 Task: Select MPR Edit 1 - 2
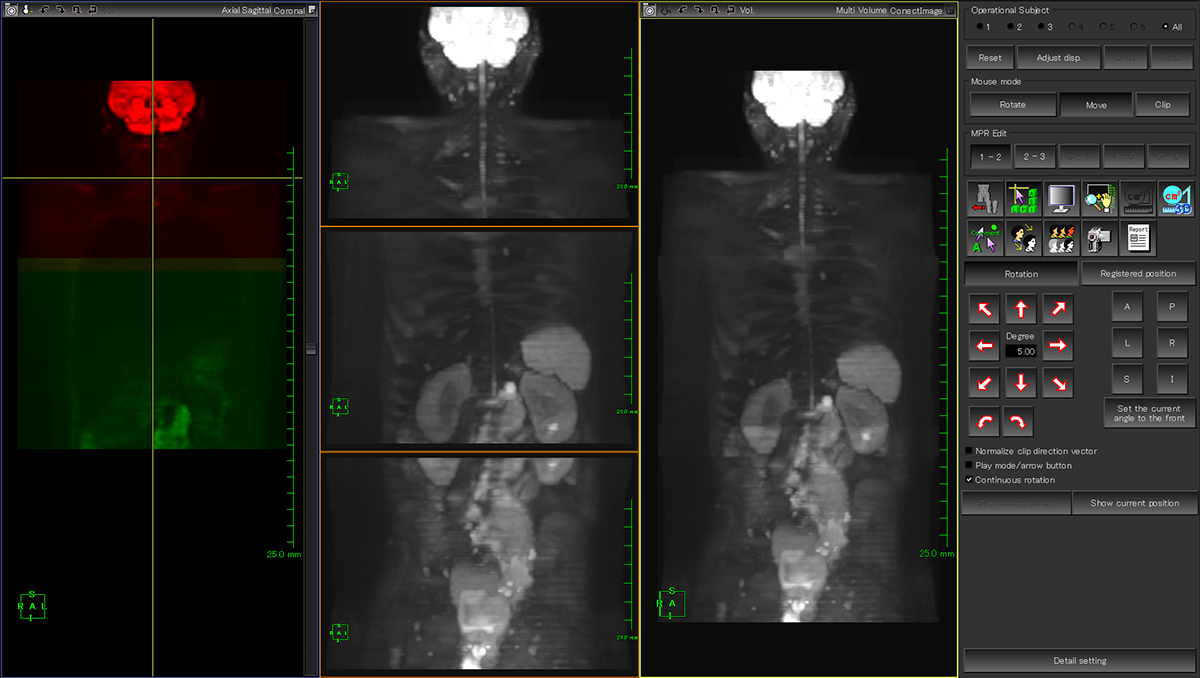point(991,156)
